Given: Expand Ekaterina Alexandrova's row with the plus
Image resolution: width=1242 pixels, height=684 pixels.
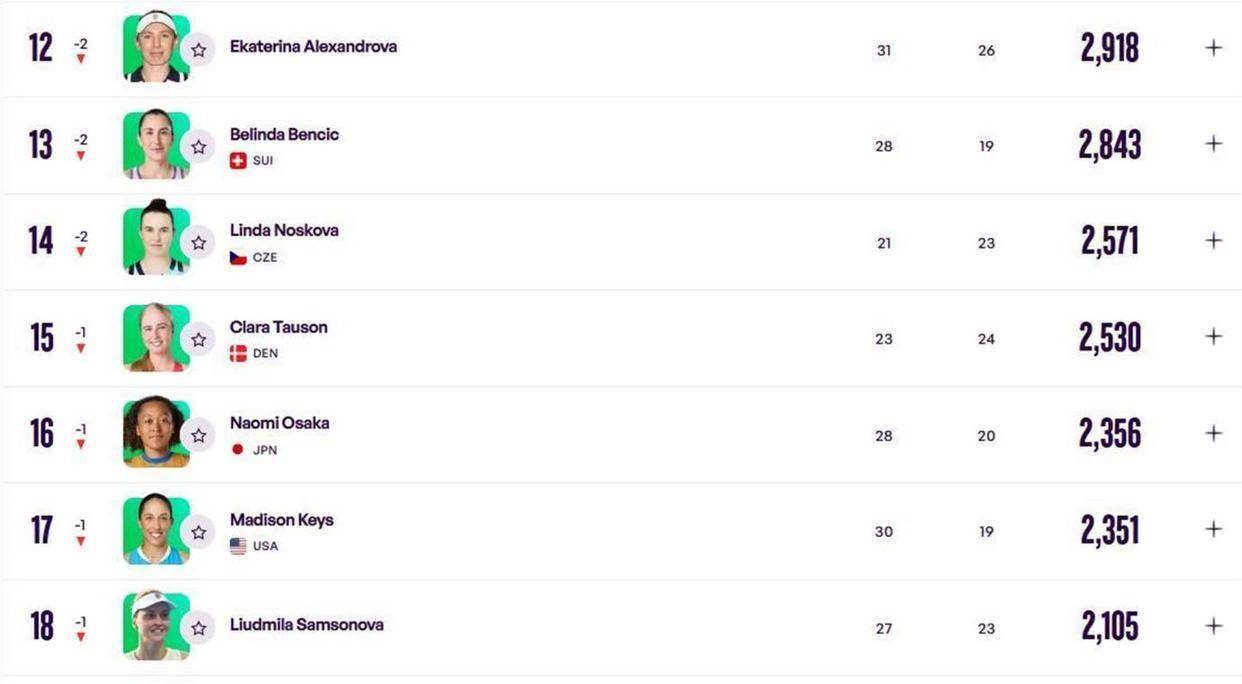Looking at the screenshot, I should click(x=1214, y=47).
